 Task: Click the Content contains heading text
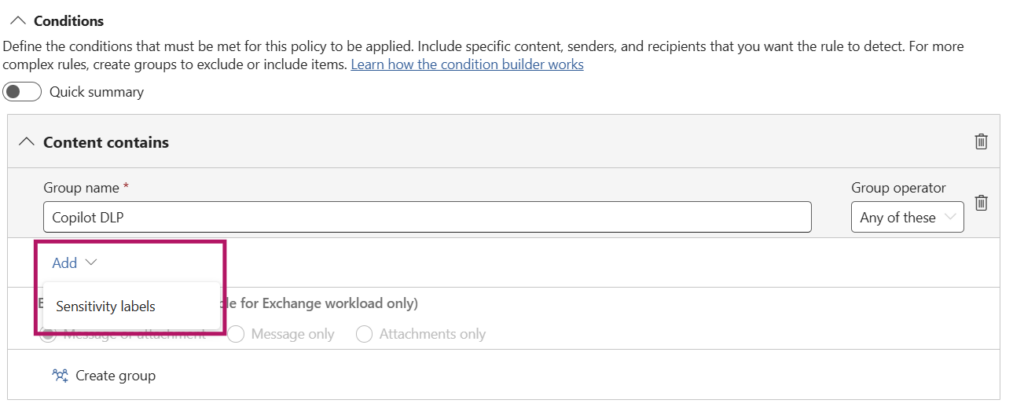pyautogui.click(x=106, y=142)
